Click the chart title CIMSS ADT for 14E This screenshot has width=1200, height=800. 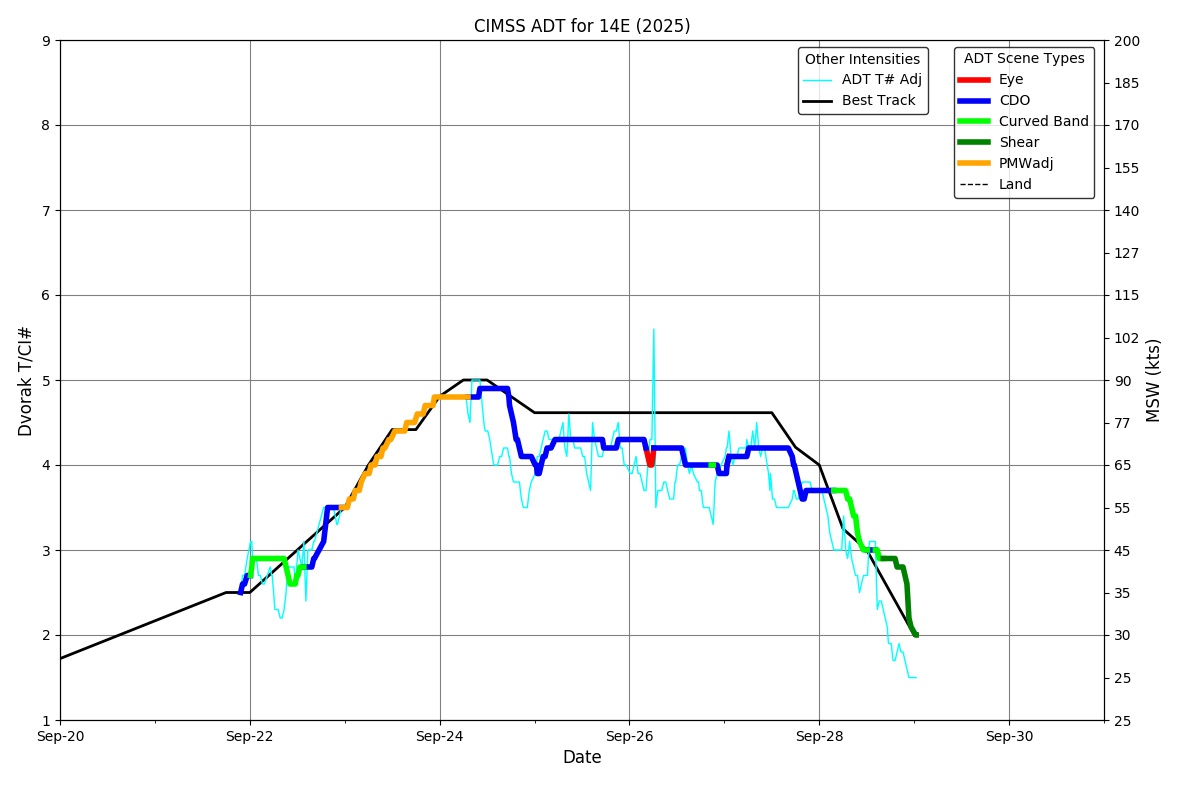(x=582, y=26)
